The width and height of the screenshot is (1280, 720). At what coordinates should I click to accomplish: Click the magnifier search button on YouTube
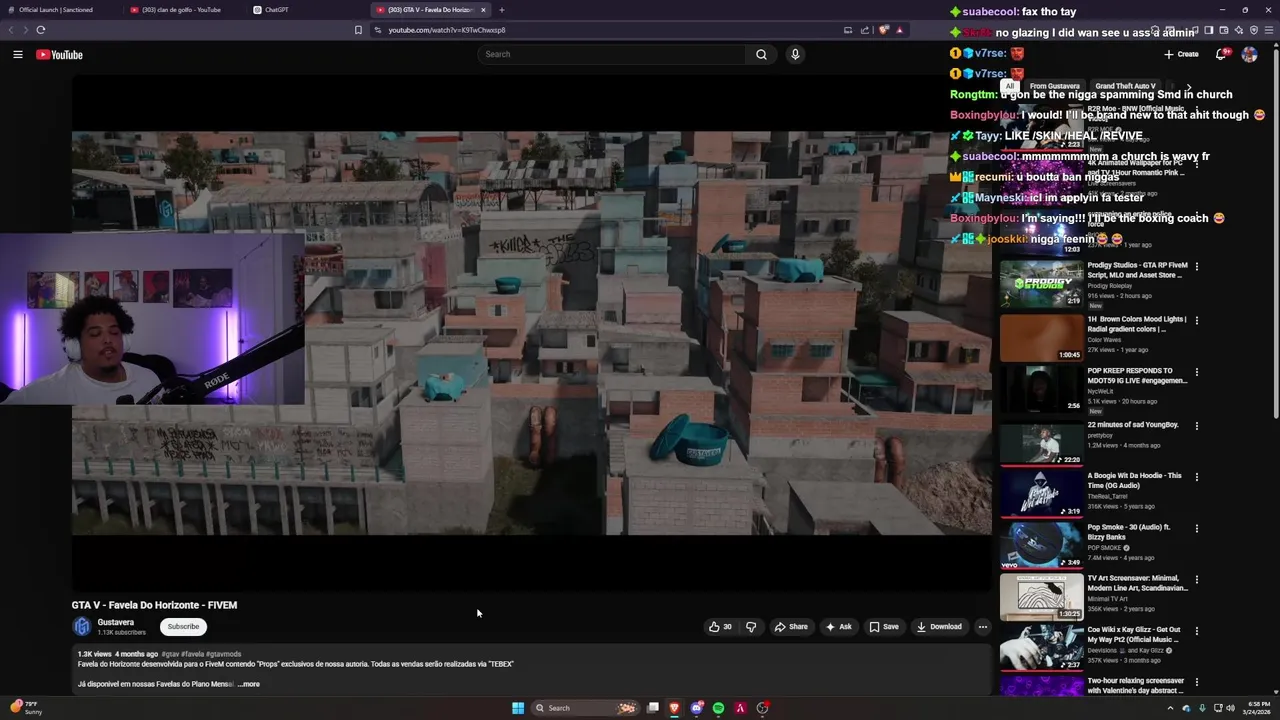[761, 54]
